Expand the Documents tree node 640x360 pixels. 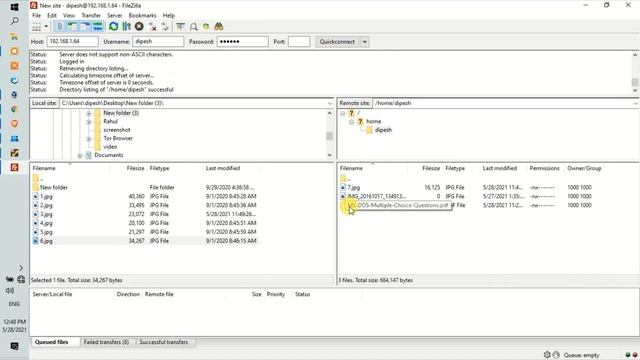[80, 156]
